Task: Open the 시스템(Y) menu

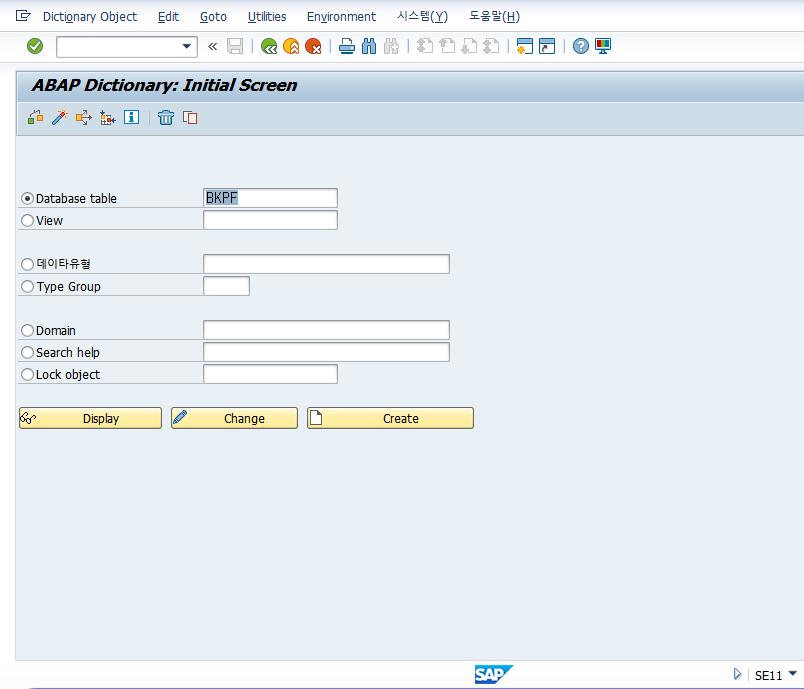Action: click(x=422, y=17)
